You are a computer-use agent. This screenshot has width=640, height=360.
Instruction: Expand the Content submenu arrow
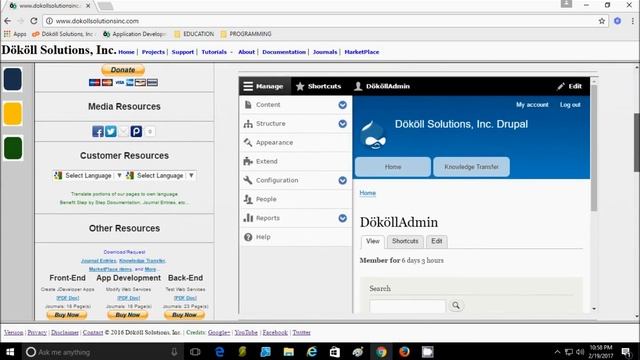(342, 105)
